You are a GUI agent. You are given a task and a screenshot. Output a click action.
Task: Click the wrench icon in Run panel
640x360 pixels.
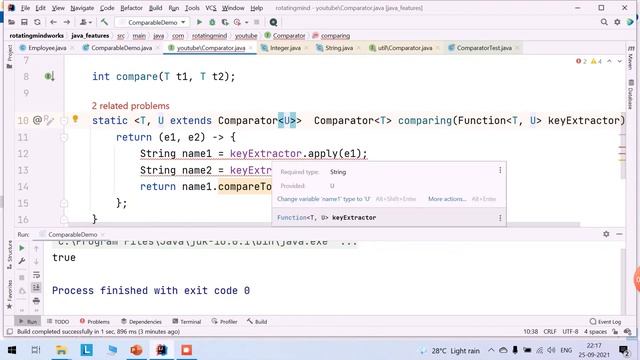(x=22, y=261)
